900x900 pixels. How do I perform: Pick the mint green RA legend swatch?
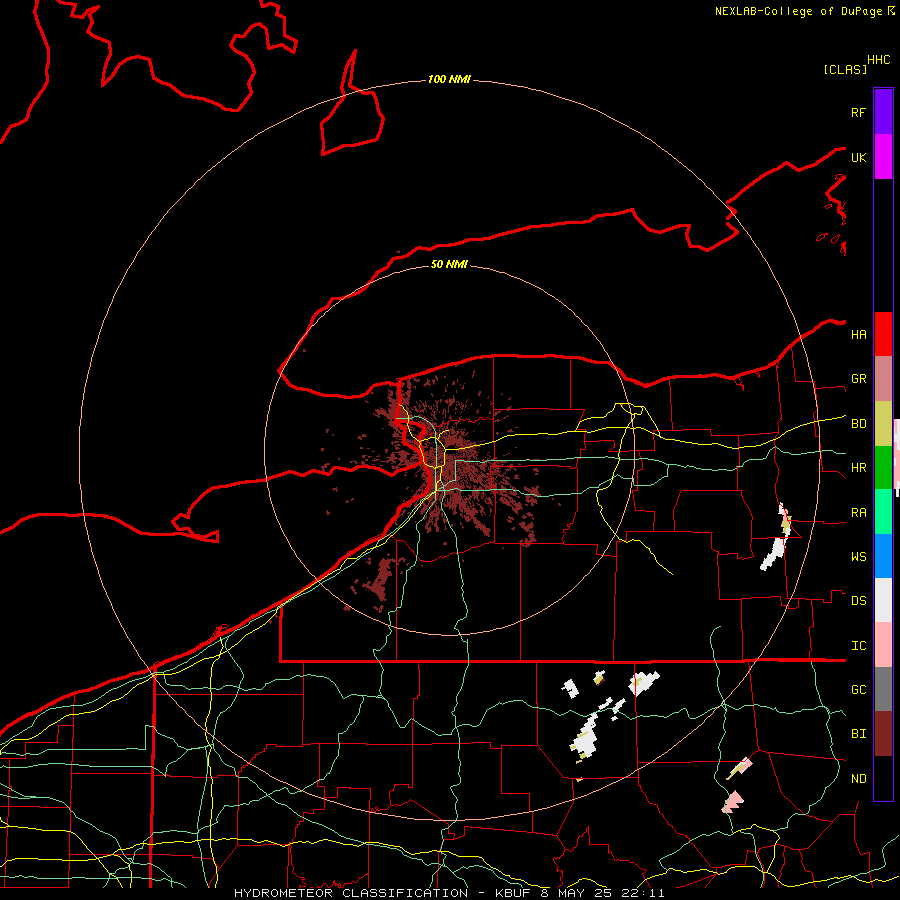pyautogui.click(x=883, y=512)
